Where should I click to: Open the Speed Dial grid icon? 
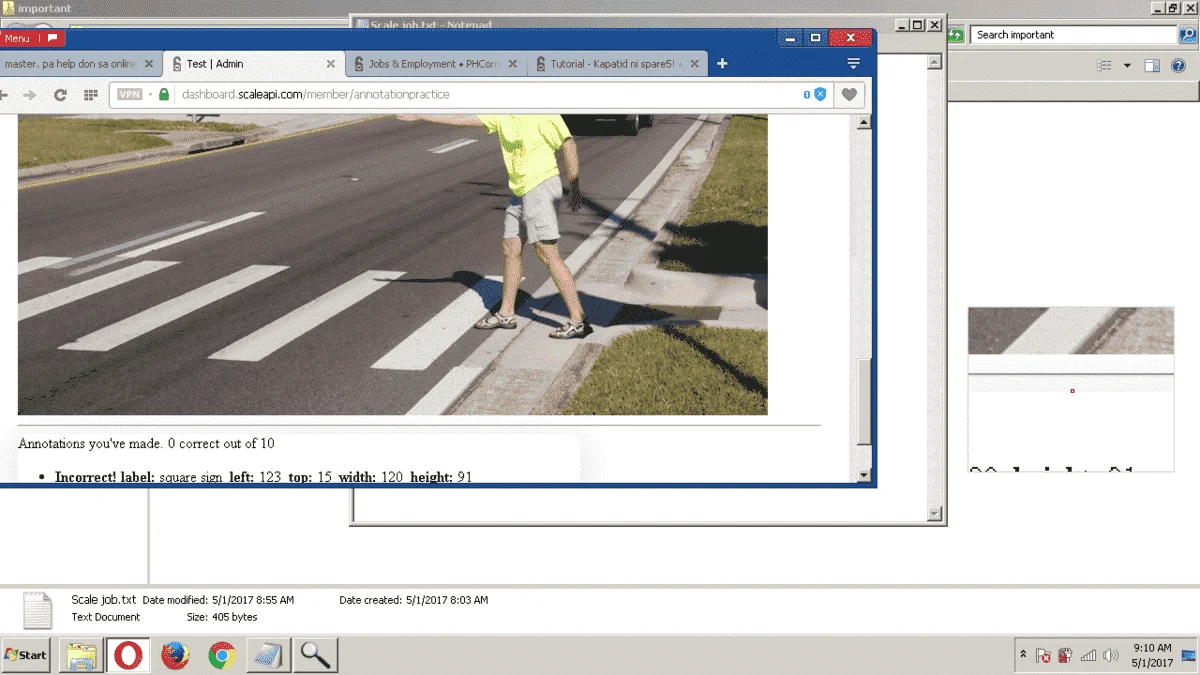point(90,95)
